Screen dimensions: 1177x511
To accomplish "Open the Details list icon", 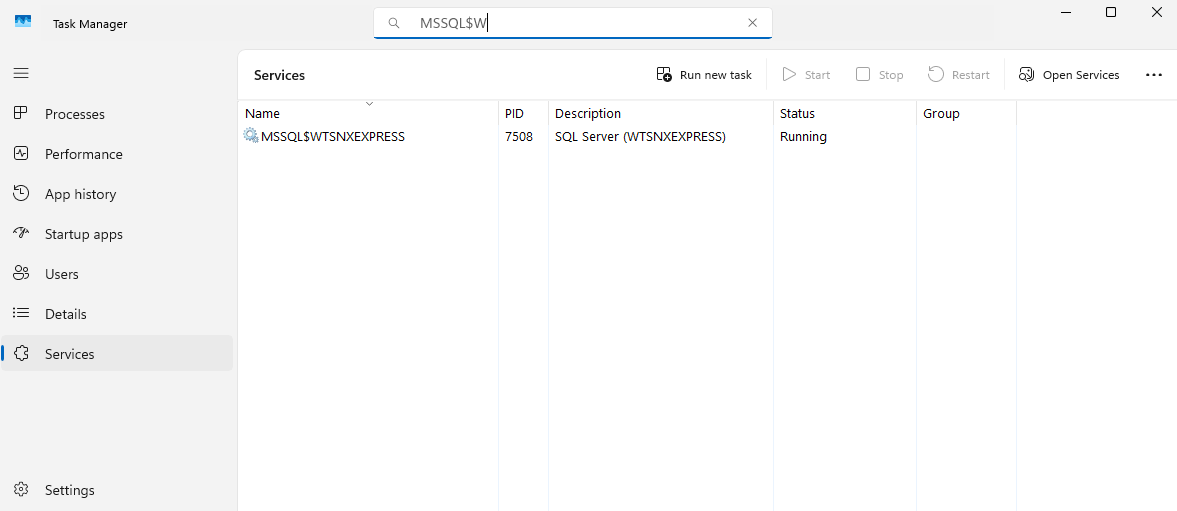I will (x=21, y=314).
